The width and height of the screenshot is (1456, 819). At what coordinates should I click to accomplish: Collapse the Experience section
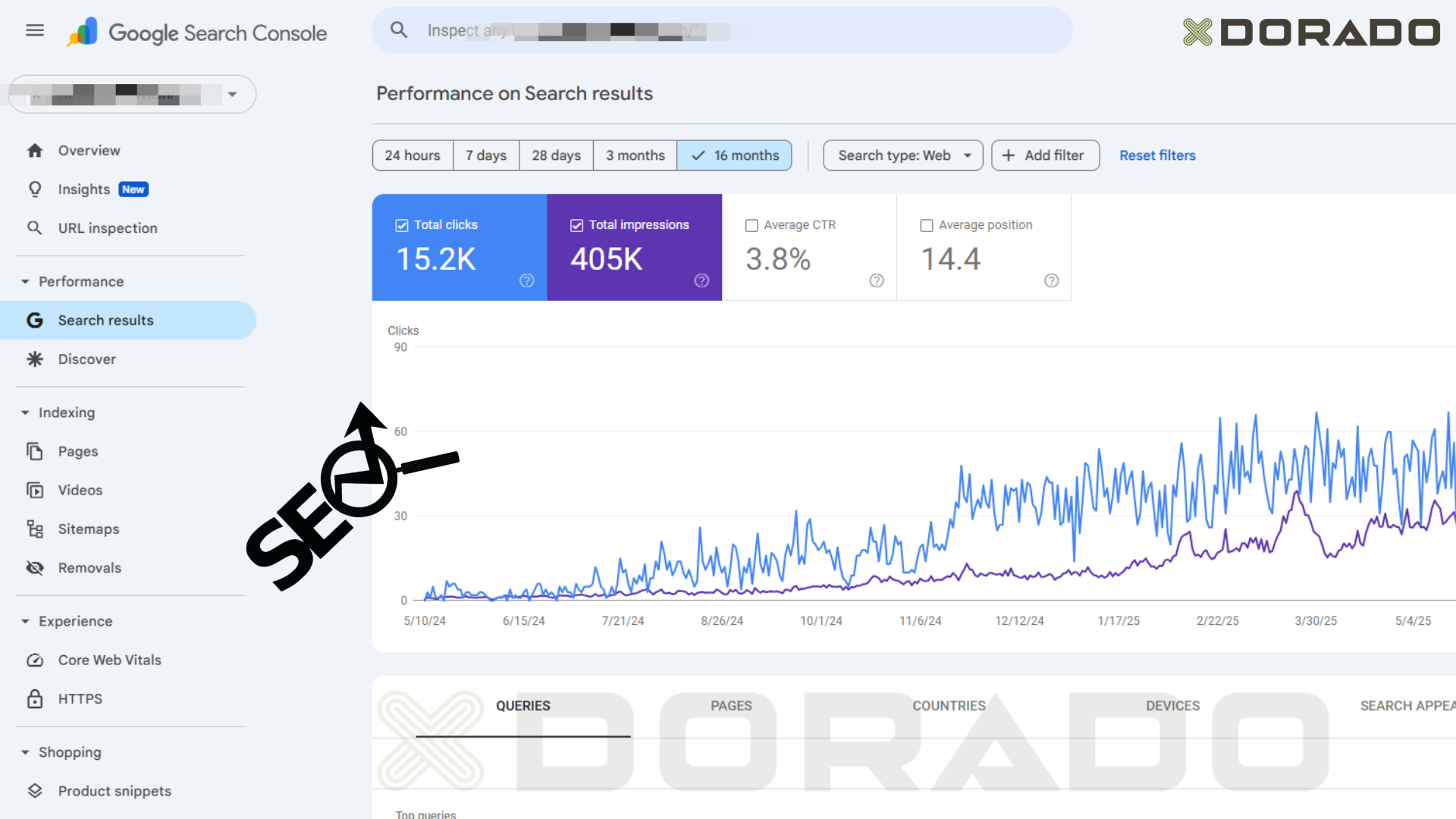tap(25, 621)
